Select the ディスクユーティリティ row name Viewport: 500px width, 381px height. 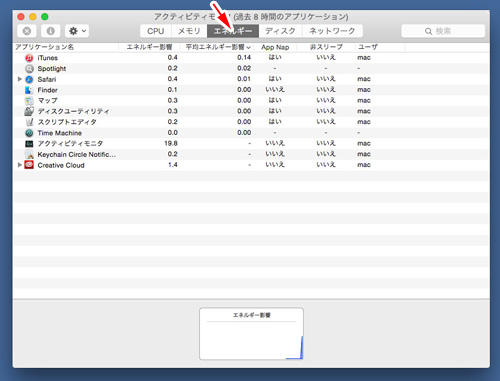(x=73, y=111)
